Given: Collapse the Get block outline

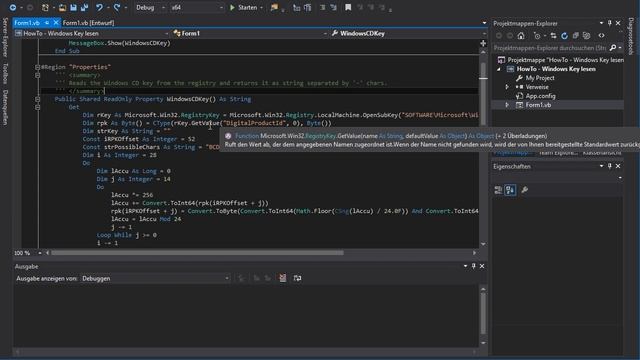Looking at the screenshot, I should click(x=37, y=107).
